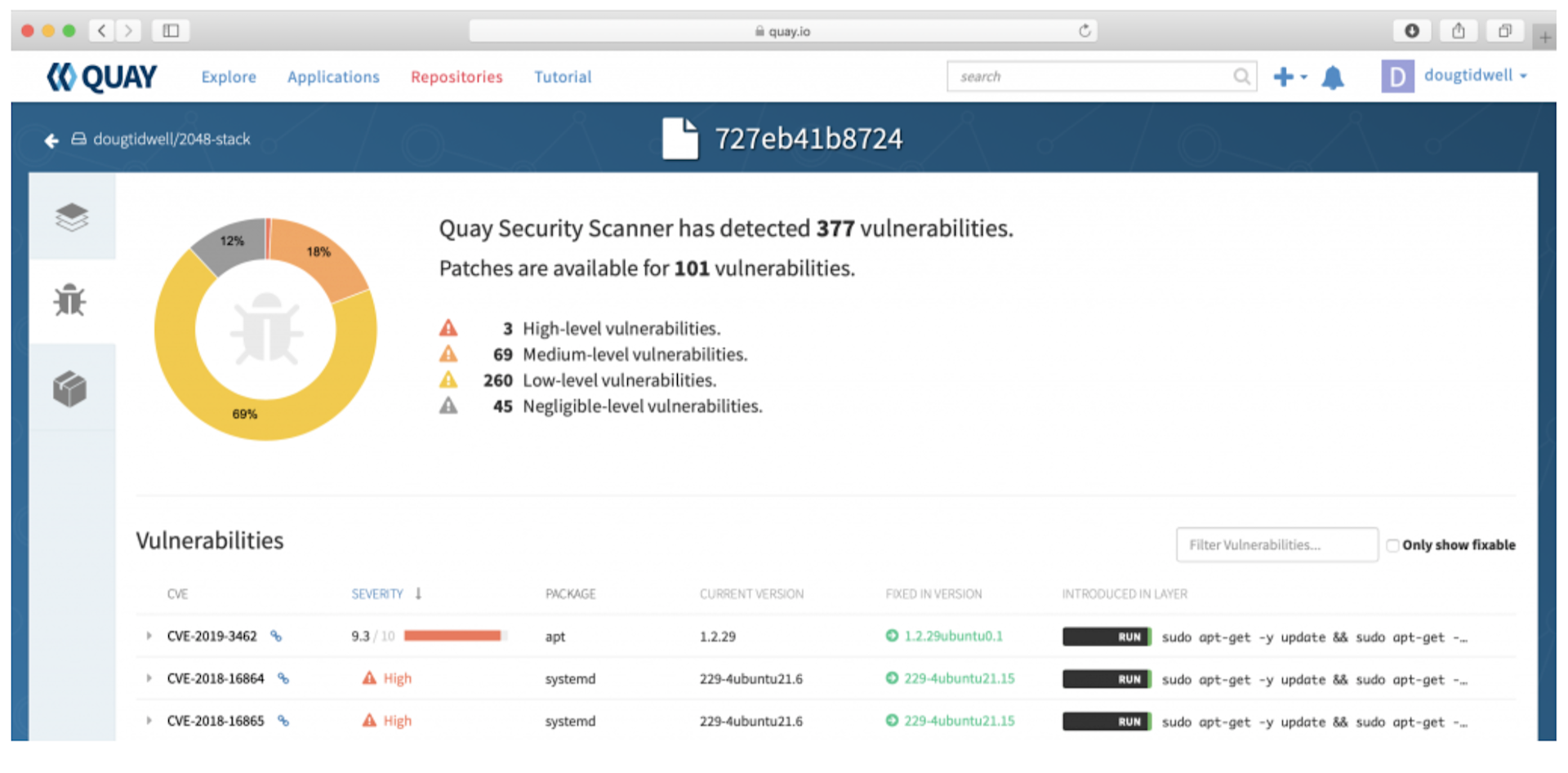
Task: Click the Filter Vulnerabilities input field
Action: [1276, 545]
